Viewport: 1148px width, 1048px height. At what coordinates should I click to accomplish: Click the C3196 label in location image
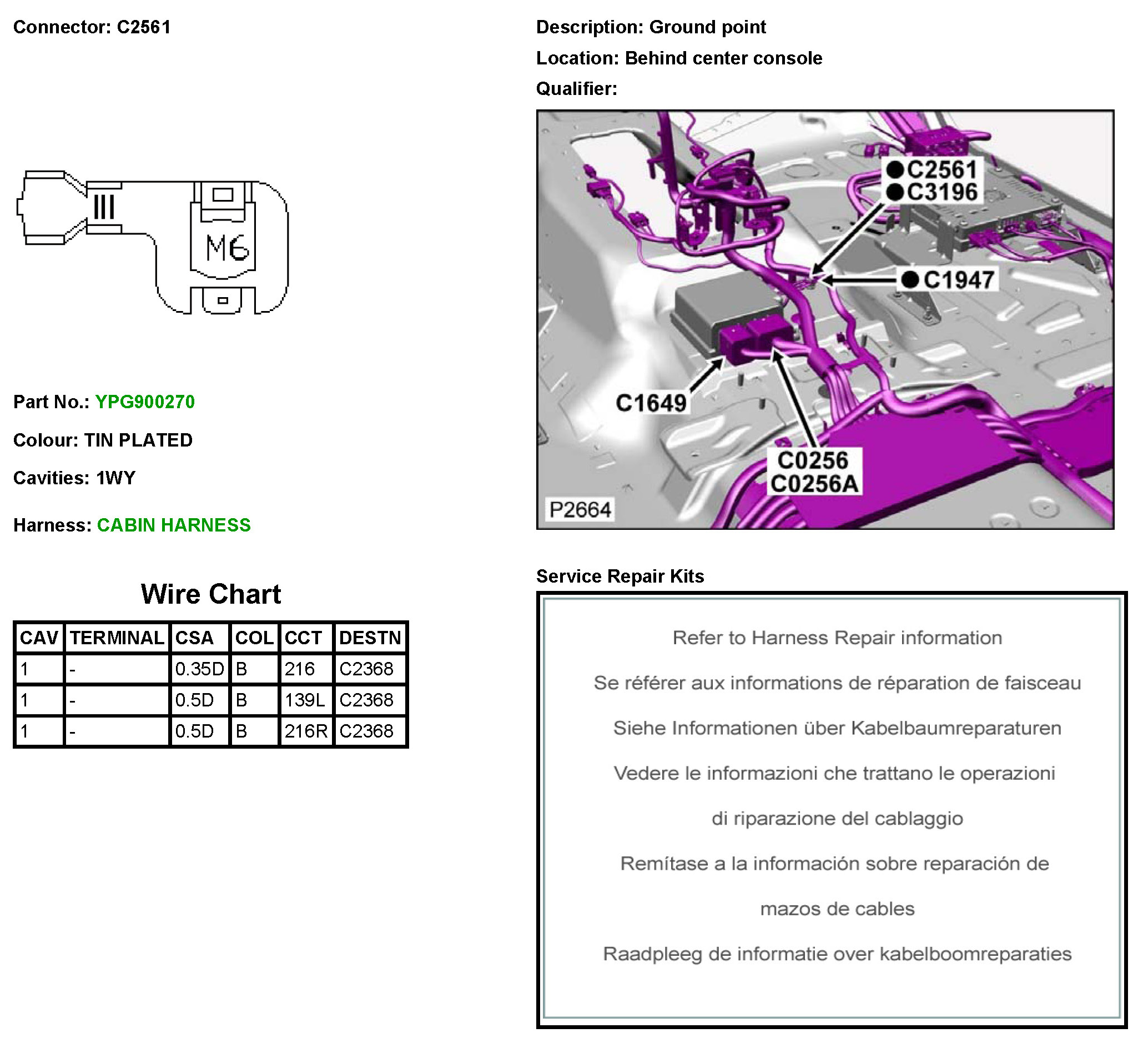(x=941, y=193)
